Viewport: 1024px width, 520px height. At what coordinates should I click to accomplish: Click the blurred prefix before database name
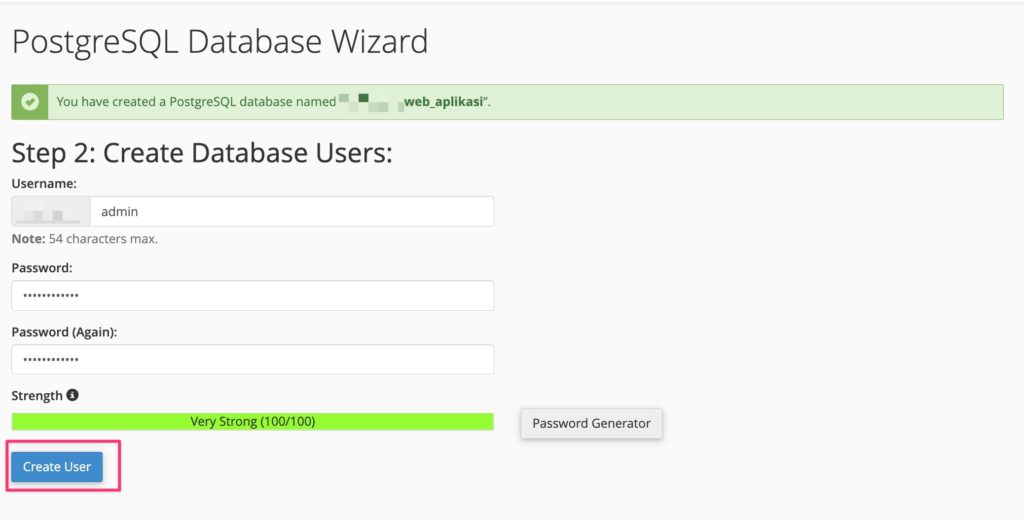point(368,102)
